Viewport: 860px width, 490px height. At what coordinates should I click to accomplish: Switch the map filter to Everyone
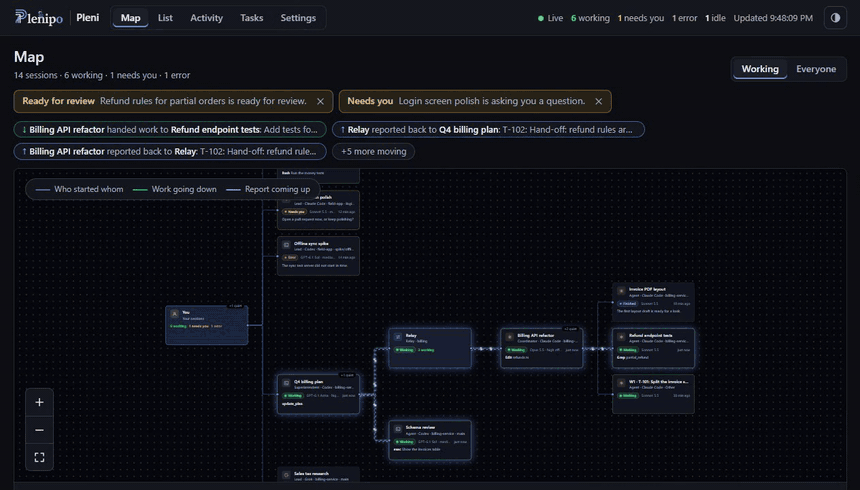click(816, 69)
